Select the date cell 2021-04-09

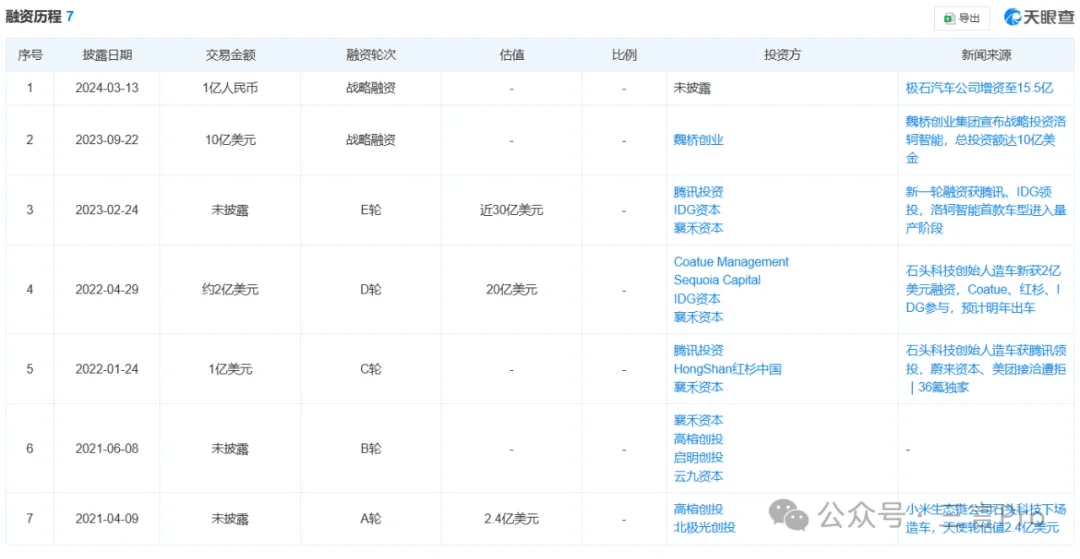pos(107,518)
